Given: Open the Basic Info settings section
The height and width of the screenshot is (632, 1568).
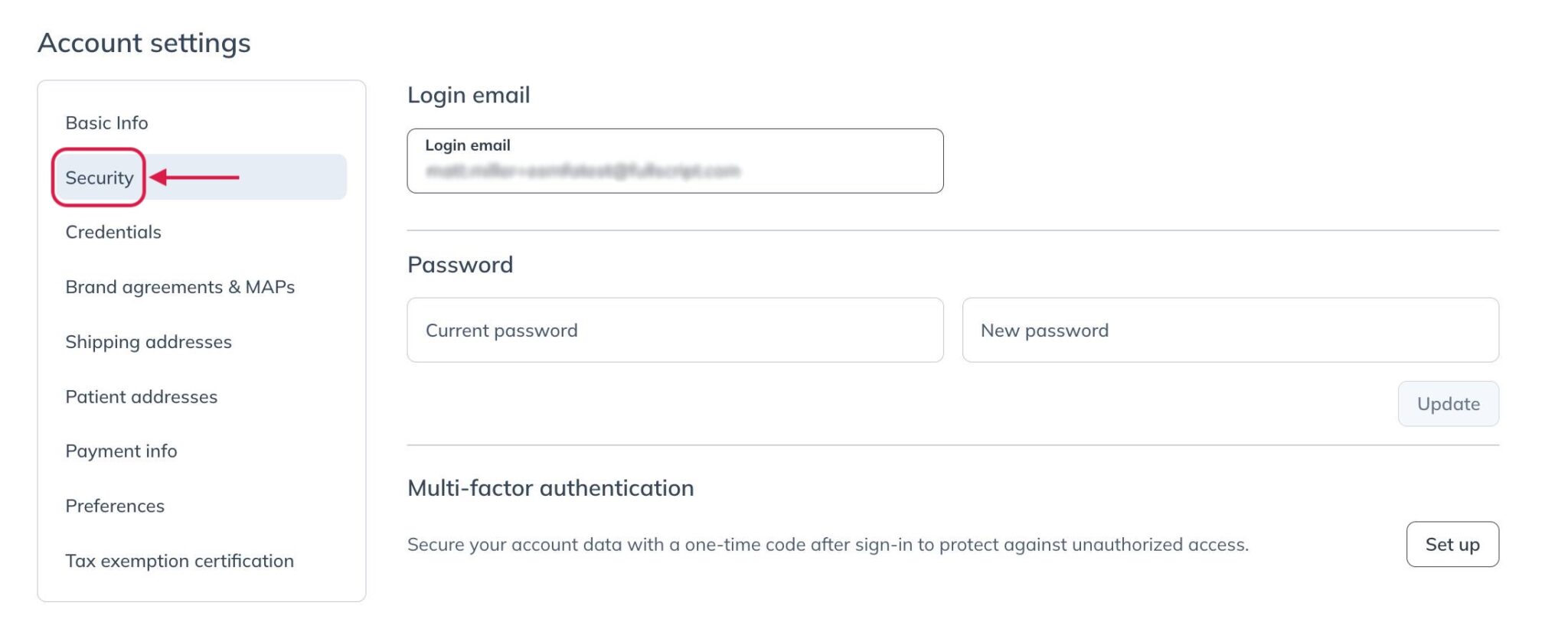Looking at the screenshot, I should point(106,122).
